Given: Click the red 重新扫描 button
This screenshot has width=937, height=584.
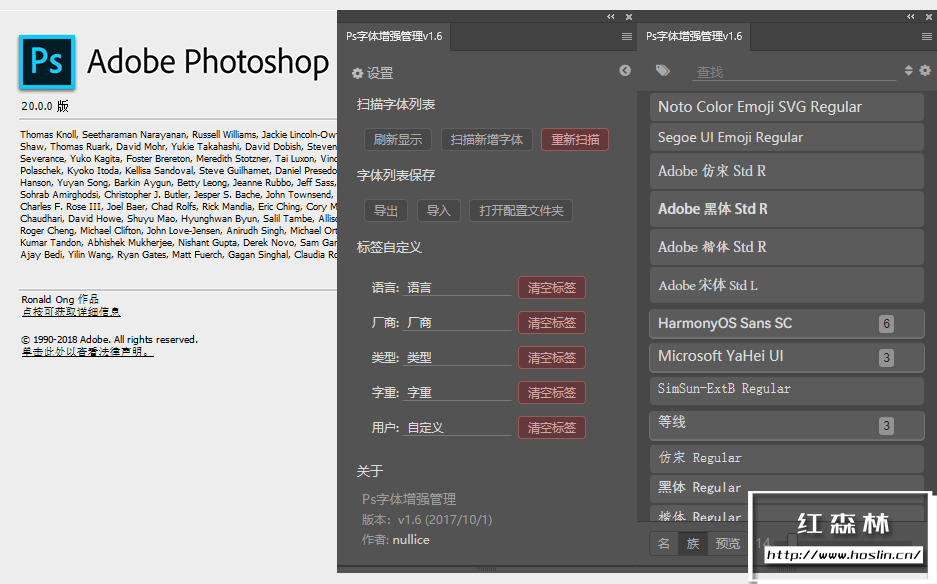Looking at the screenshot, I should click(x=575, y=140).
